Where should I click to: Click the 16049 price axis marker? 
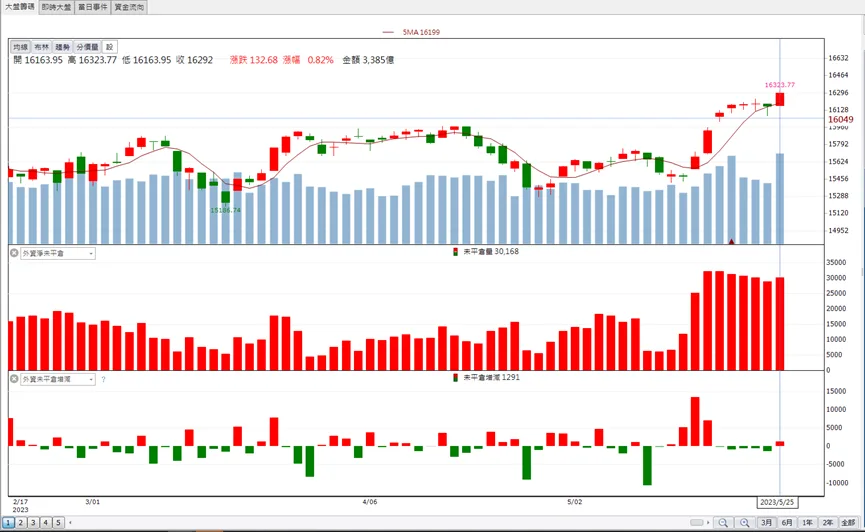pos(840,119)
